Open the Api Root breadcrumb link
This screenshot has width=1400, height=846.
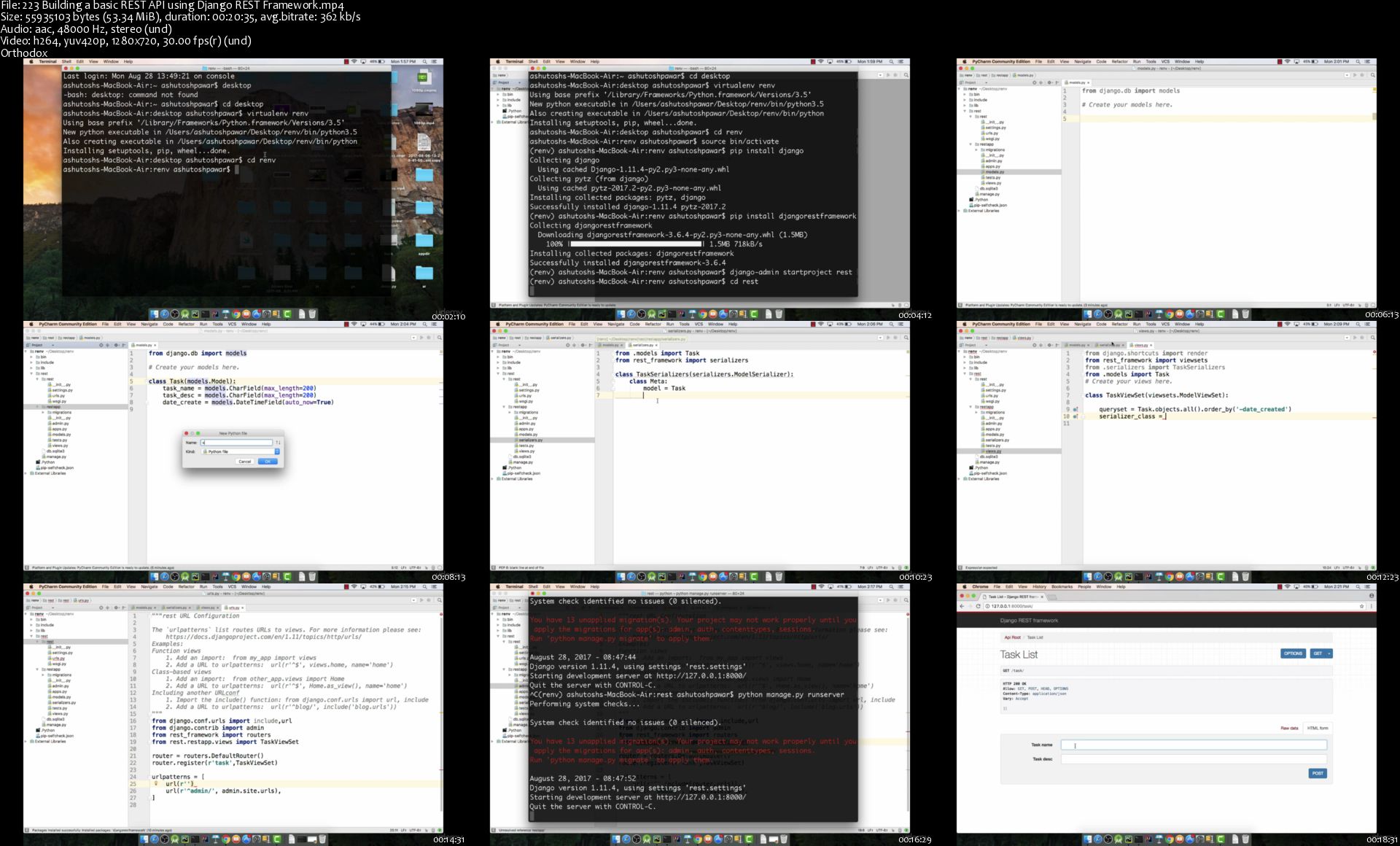click(1013, 637)
